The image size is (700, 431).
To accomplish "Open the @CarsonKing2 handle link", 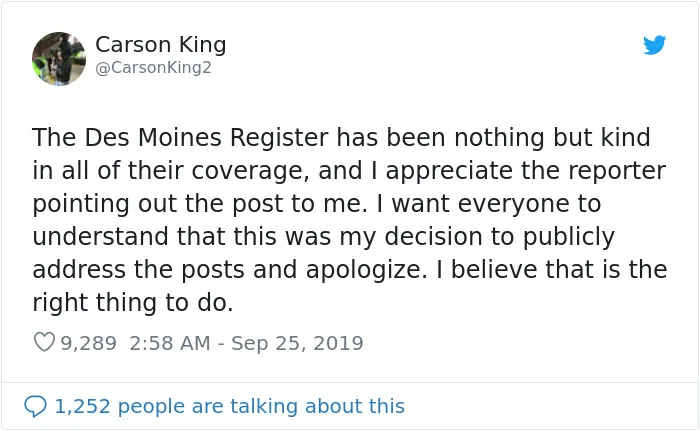I will (153, 68).
